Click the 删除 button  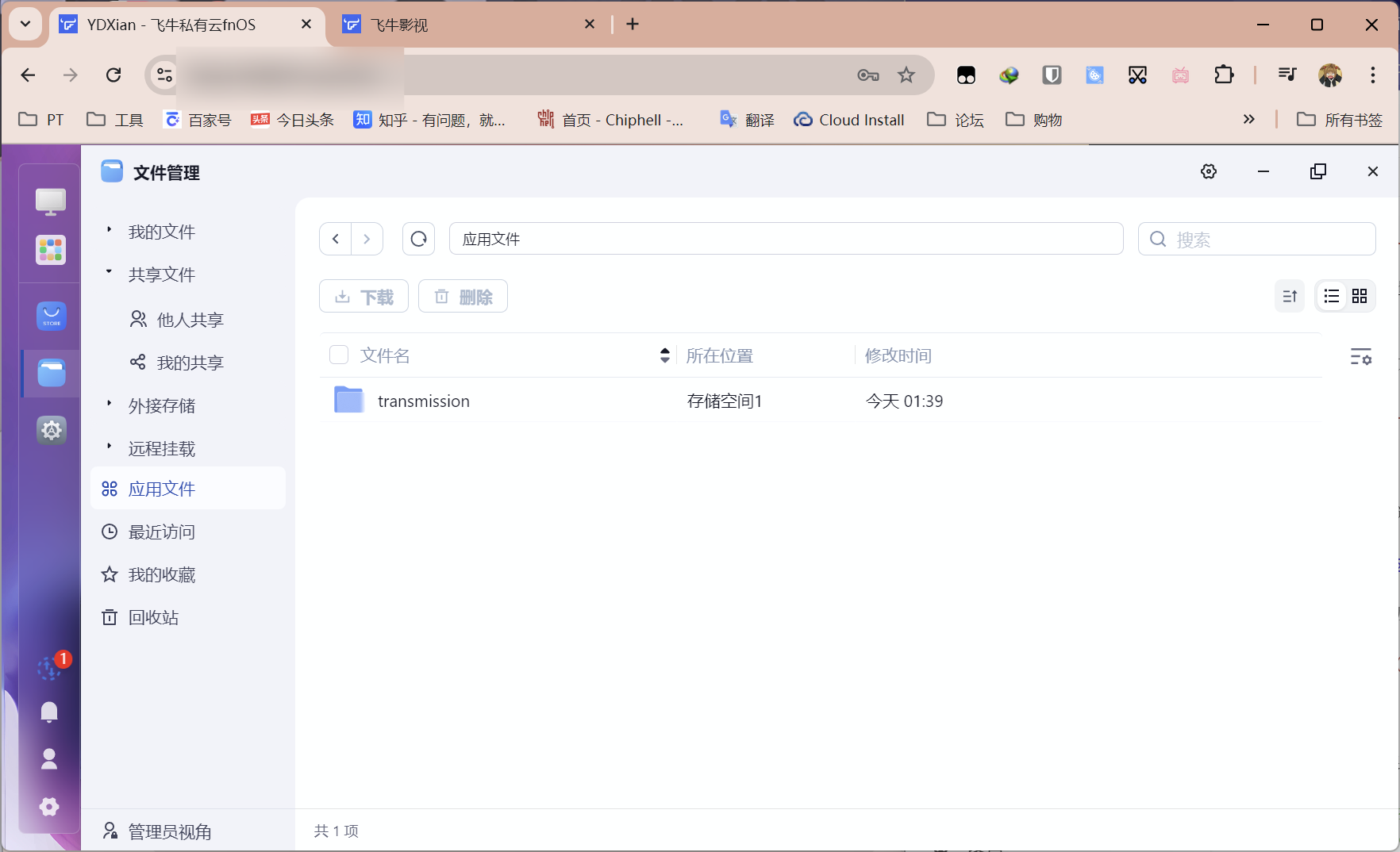click(463, 296)
